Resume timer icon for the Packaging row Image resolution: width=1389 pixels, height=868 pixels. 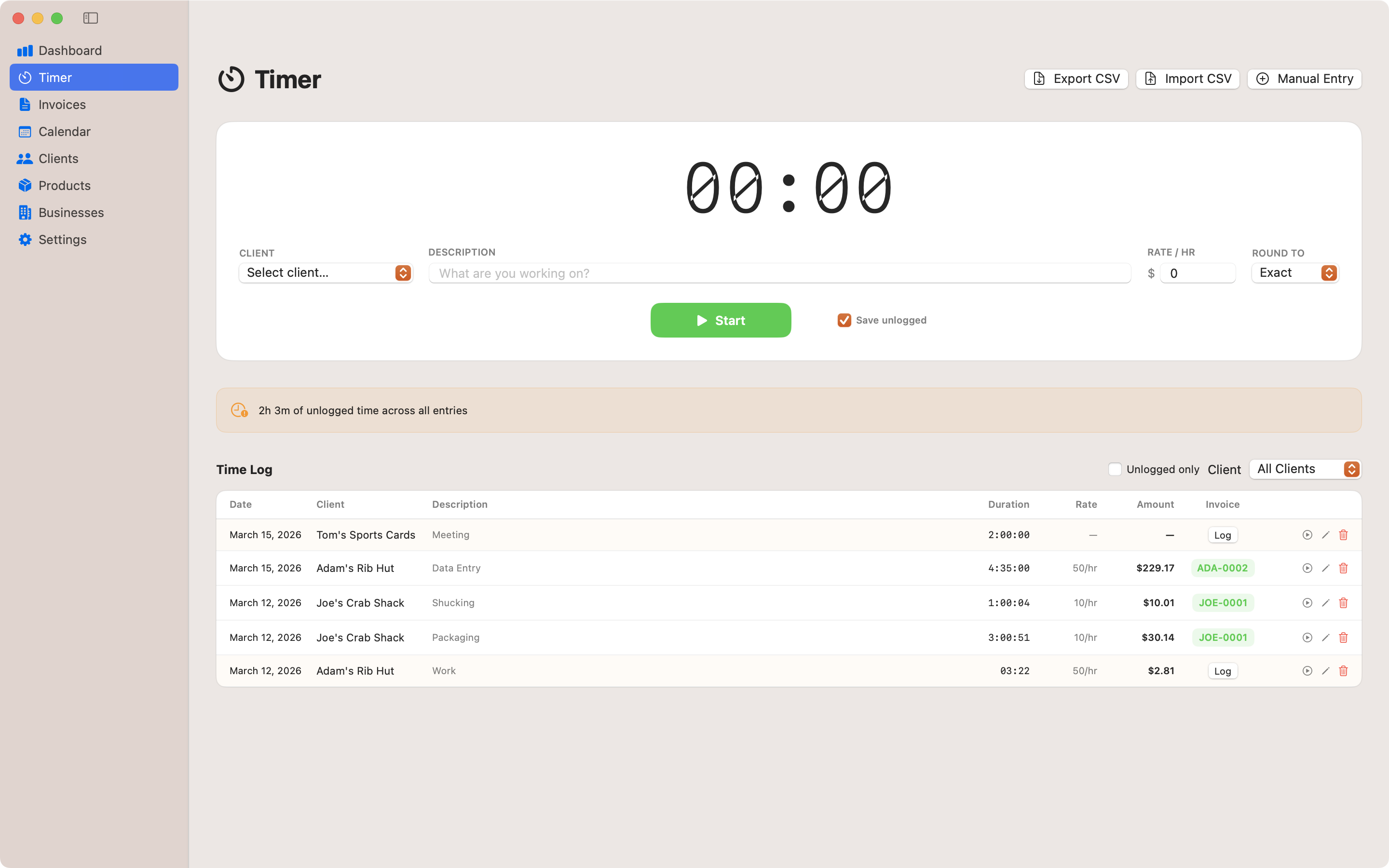(x=1307, y=638)
